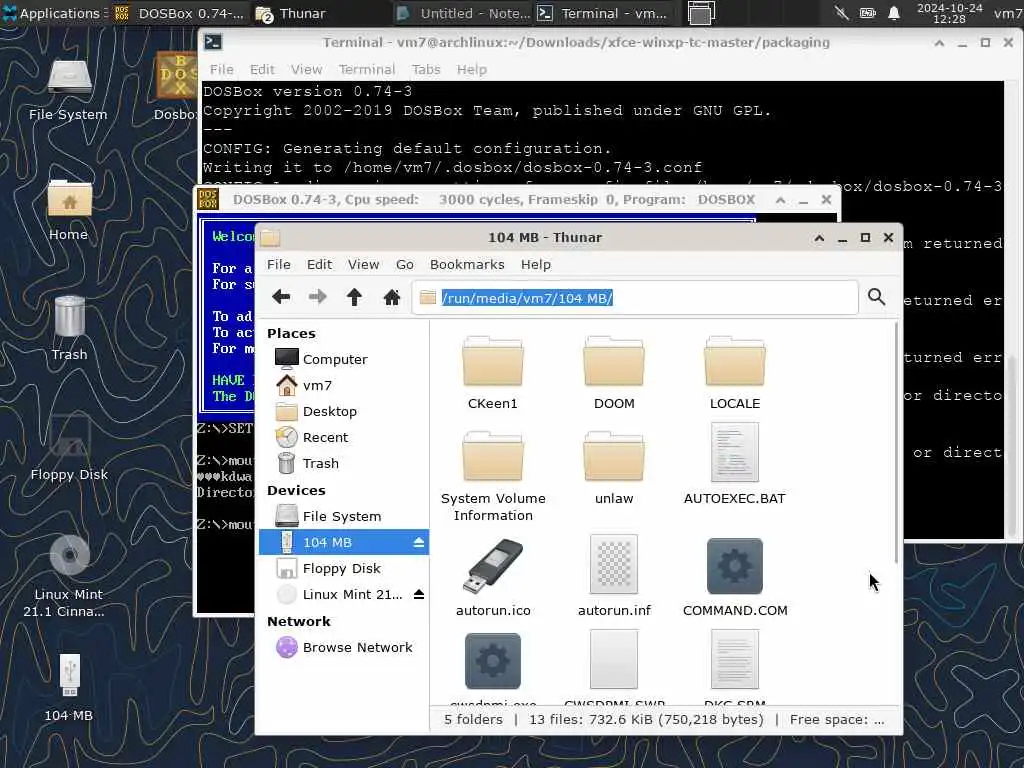
Task: Click the workspace switcher in panel
Action: click(x=701, y=13)
